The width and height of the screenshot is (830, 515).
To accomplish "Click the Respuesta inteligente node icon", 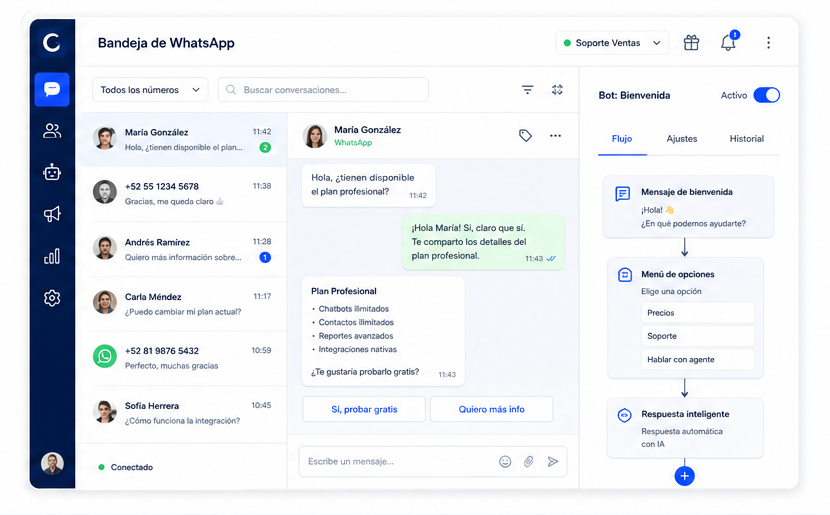I will click(625, 415).
